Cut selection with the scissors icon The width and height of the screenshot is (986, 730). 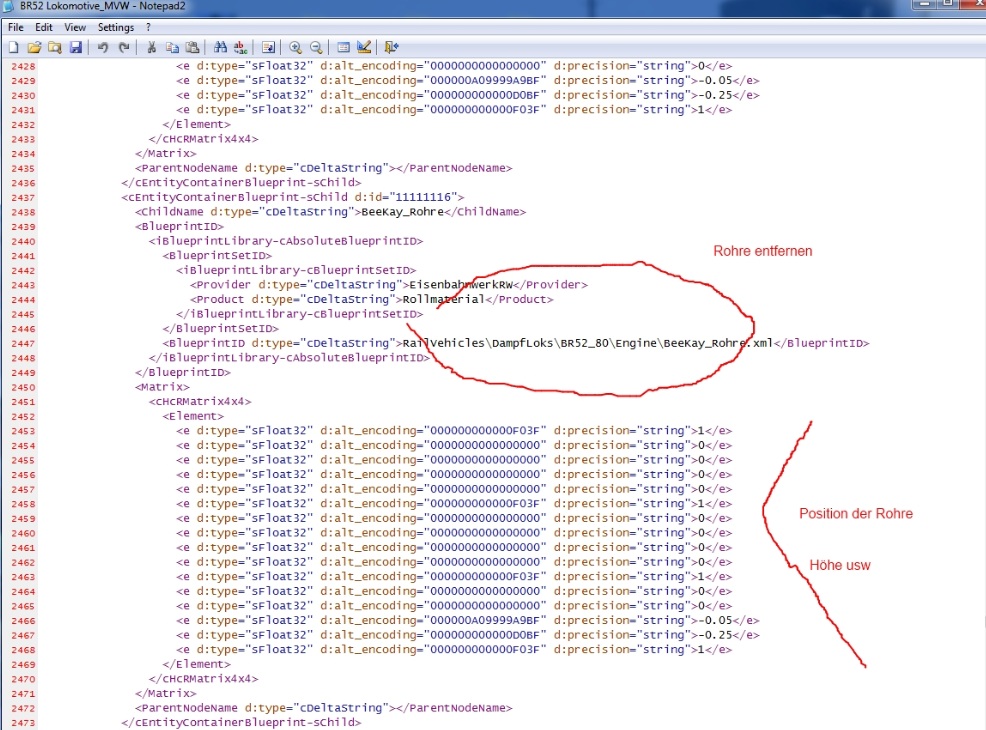tap(151, 47)
